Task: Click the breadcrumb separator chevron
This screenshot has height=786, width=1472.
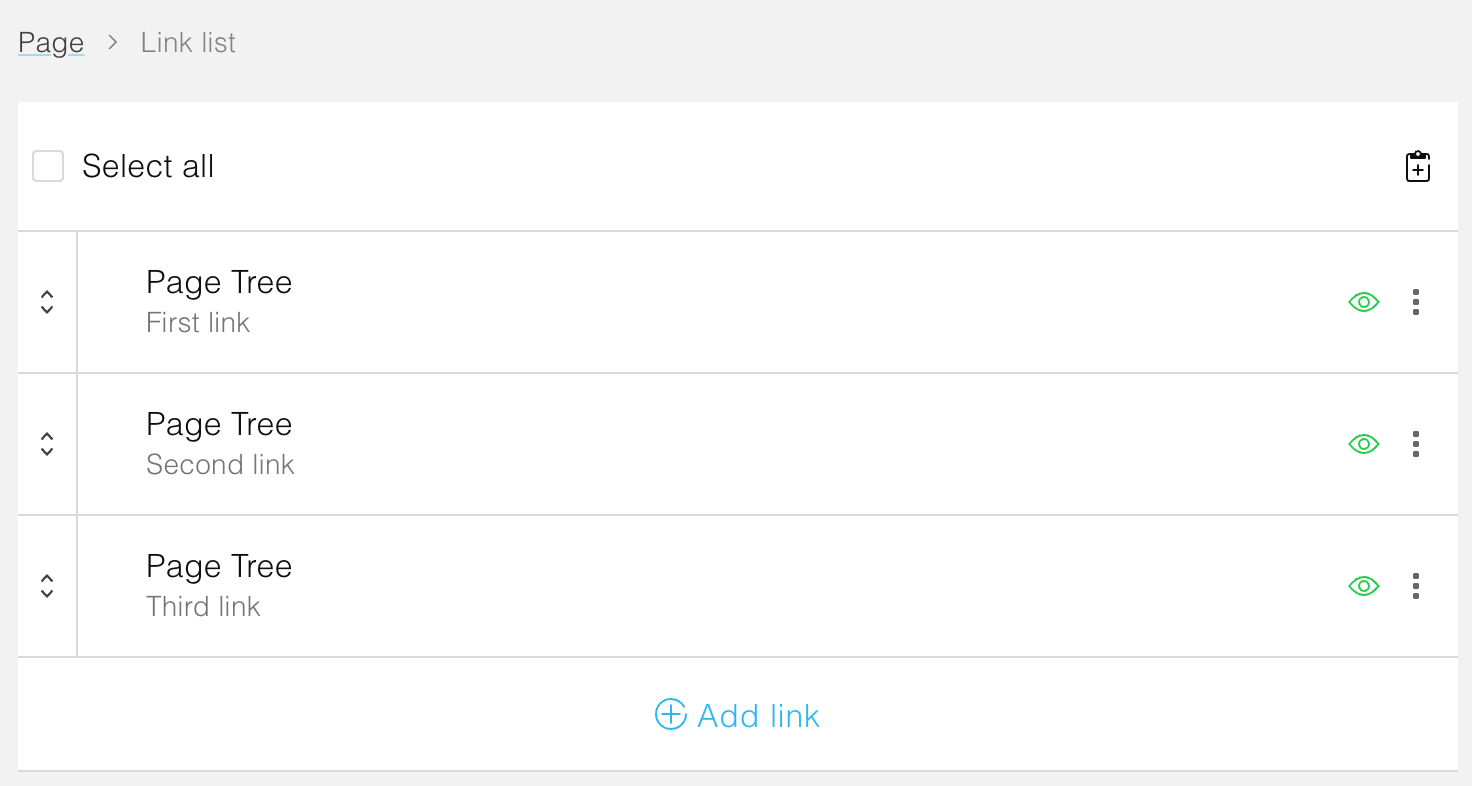Action: pyautogui.click(x=113, y=43)
